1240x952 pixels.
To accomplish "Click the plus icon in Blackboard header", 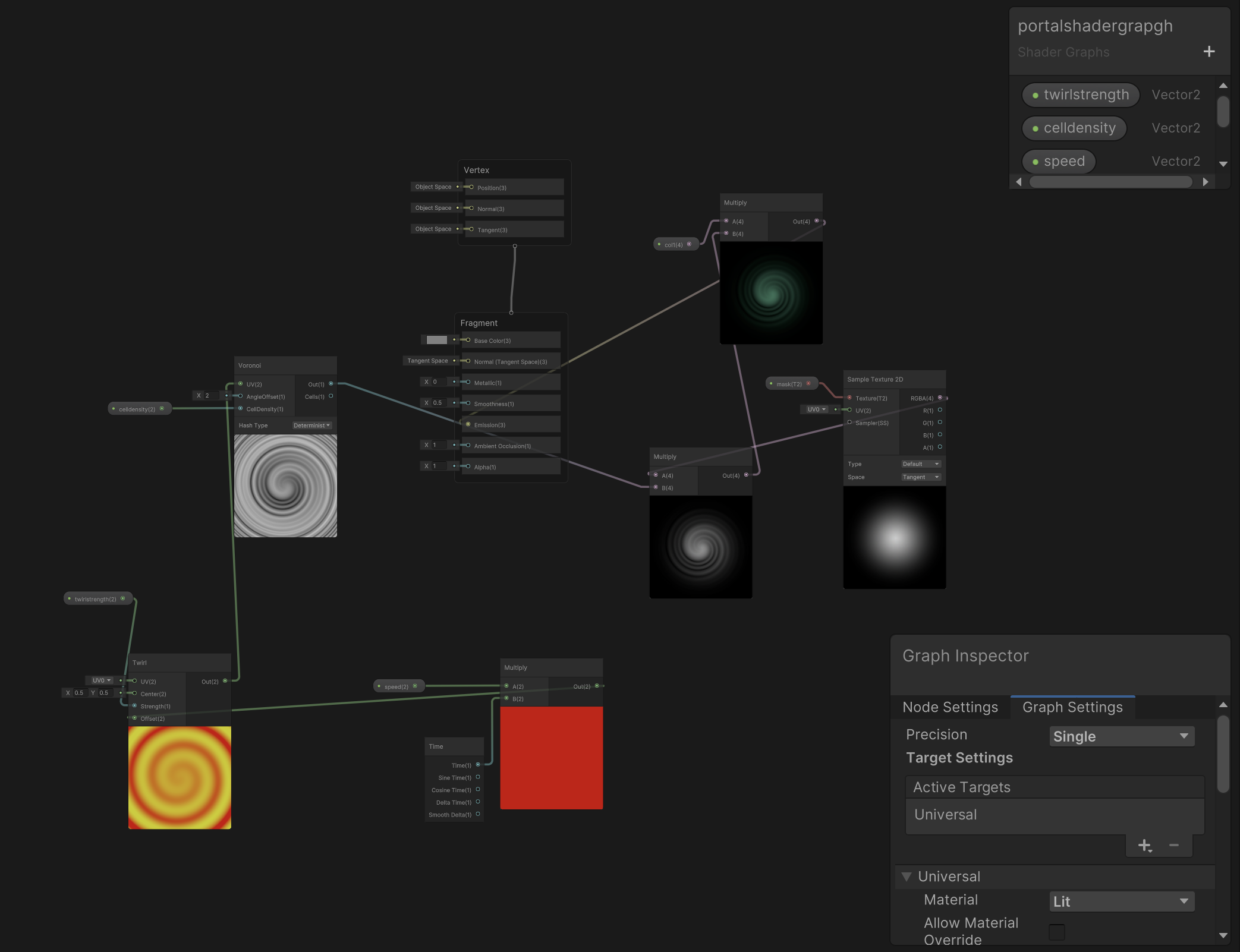I will 1208,52.
